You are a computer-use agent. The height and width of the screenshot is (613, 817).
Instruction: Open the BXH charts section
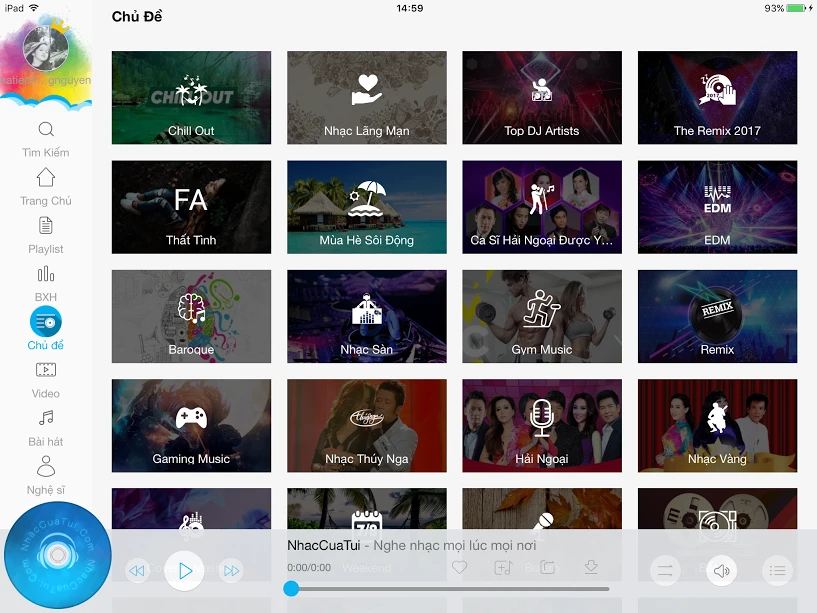pos(46,281)
